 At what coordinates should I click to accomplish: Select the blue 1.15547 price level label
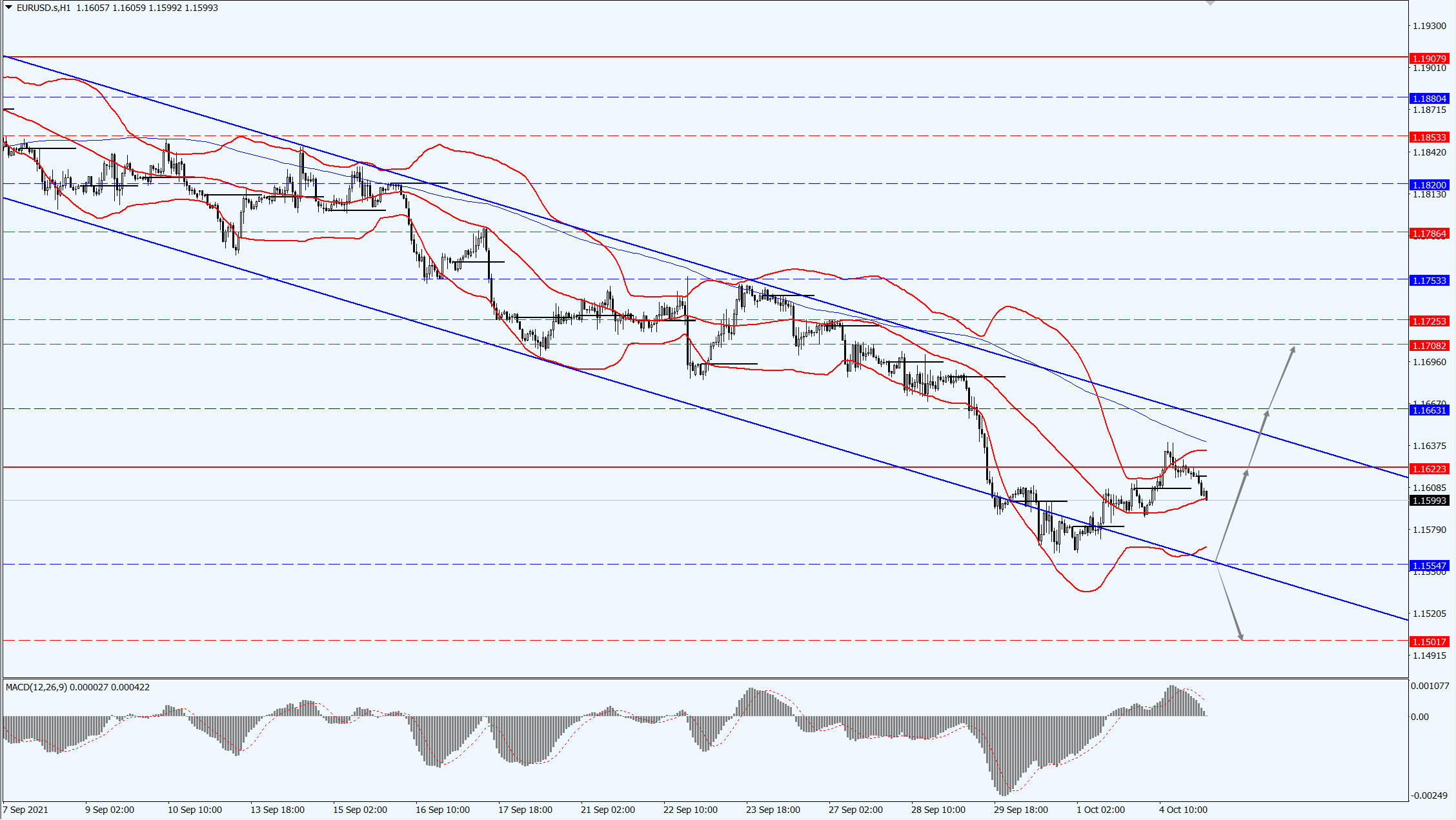(x=1430, y=566)
